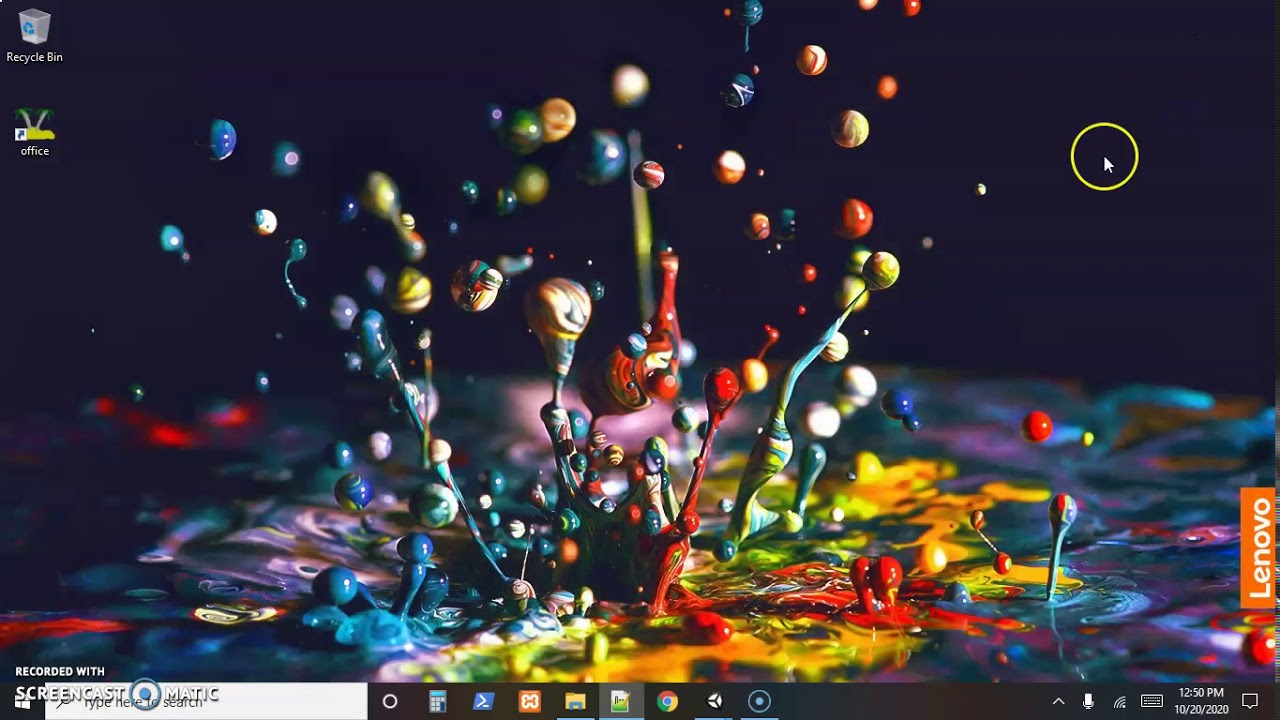Open the blue circle recorder app on taskbar
The image size is (1280, 720).
click(760, 701)
